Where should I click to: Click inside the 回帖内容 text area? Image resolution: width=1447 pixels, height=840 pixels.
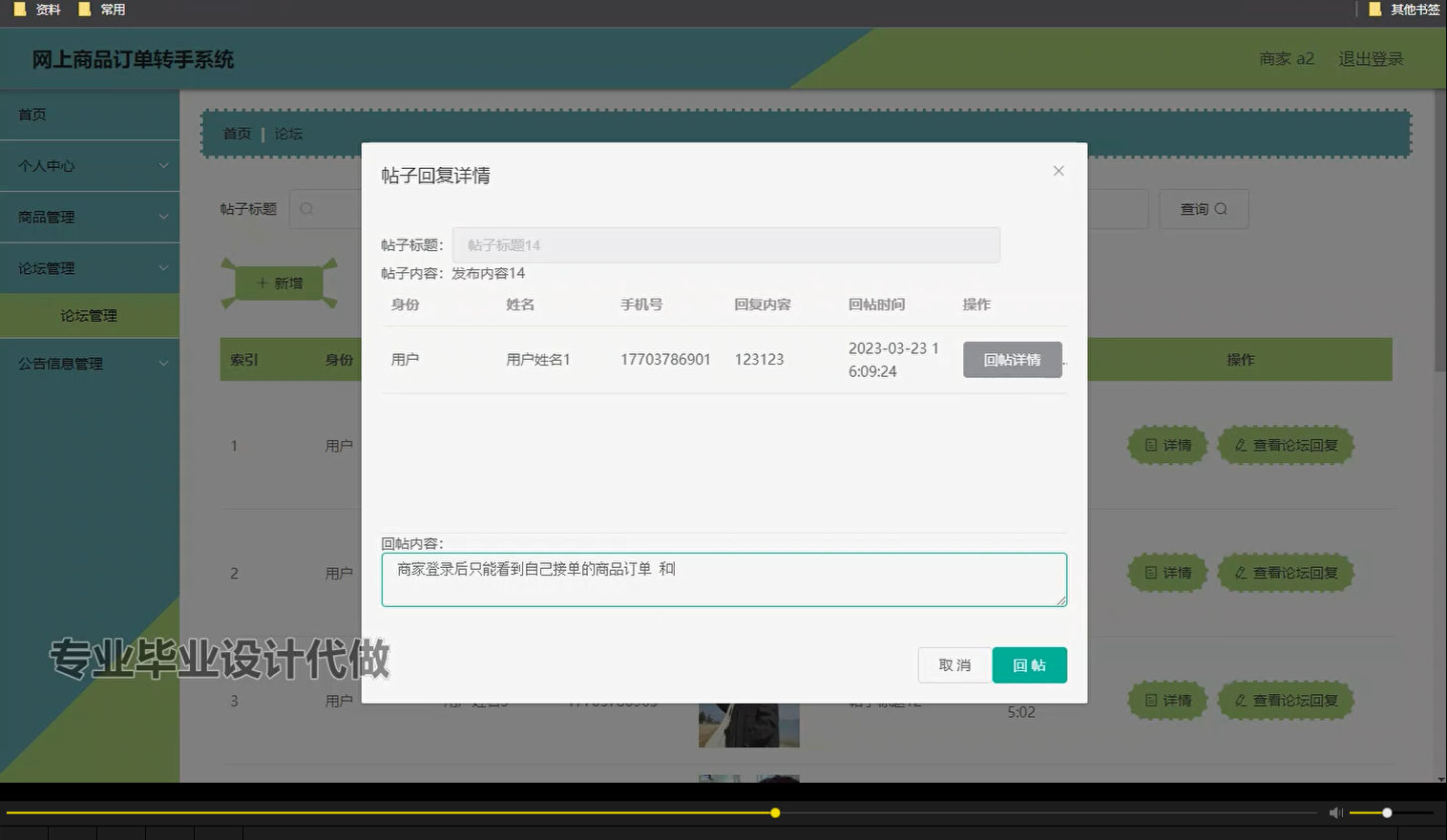click(x=723, y=579)
